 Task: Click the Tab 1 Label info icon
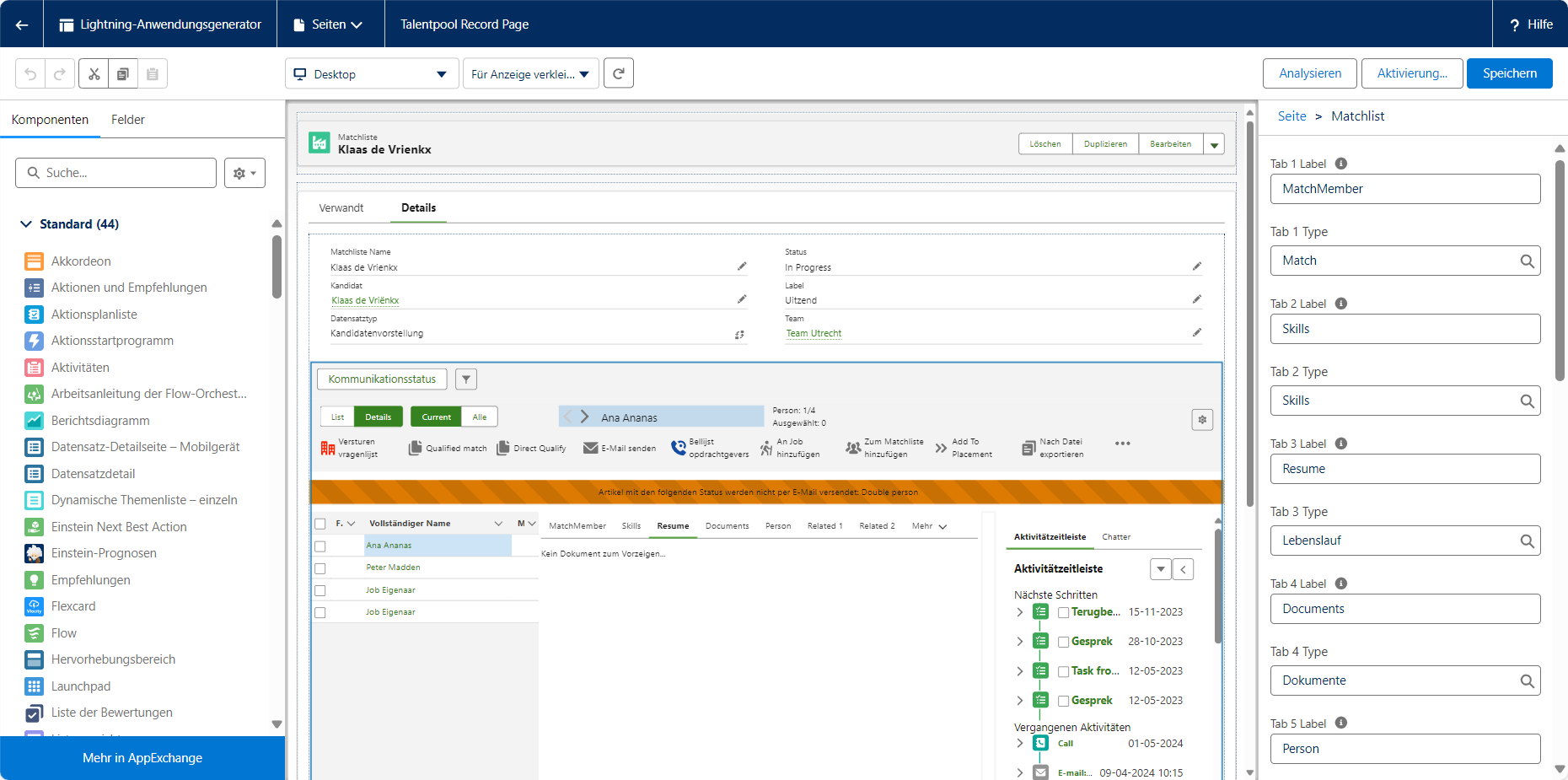(x=1341, y=164)
